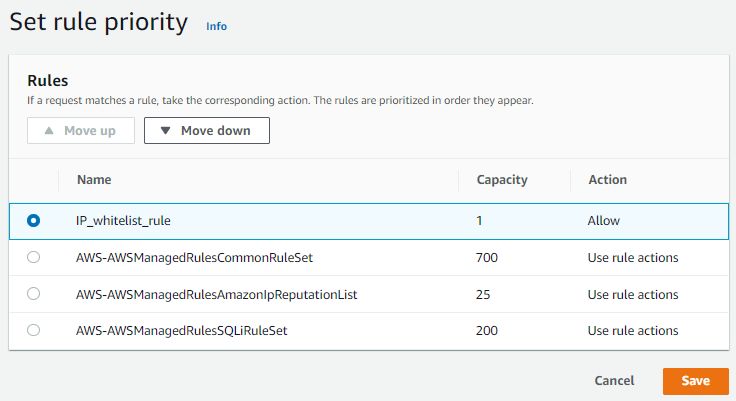Click the Capacity column header
The width and height of the screenshot is (736, 401).
(x=502, y=180)
